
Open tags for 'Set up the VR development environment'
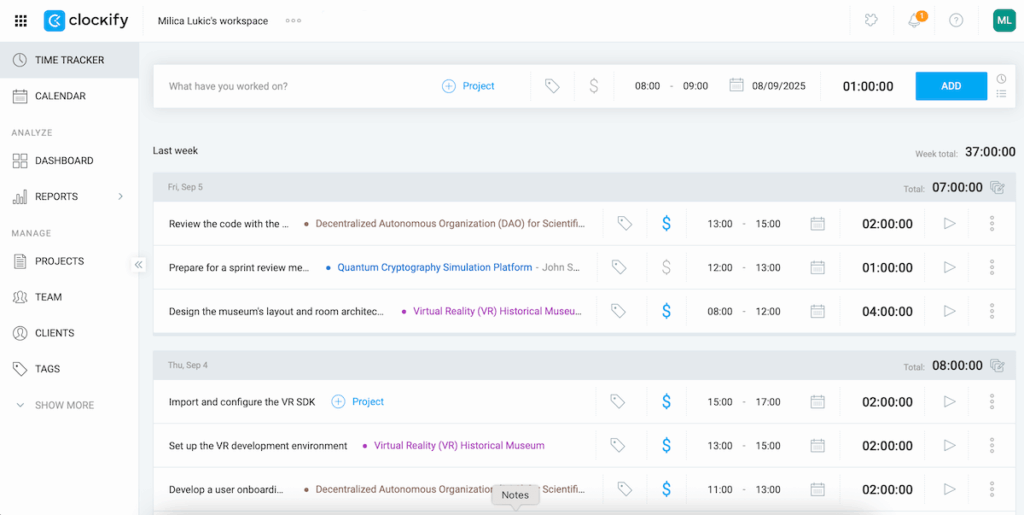tap(618, 446)
